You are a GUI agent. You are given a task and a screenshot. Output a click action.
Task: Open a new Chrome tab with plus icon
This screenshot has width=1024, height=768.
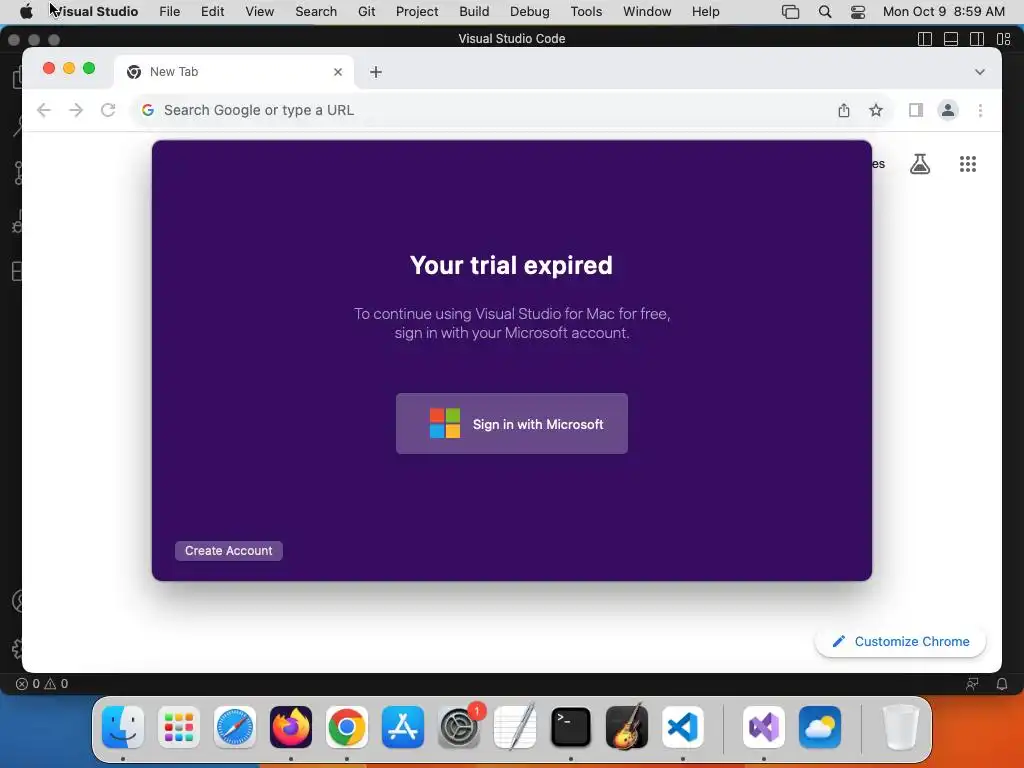point(376,72)
